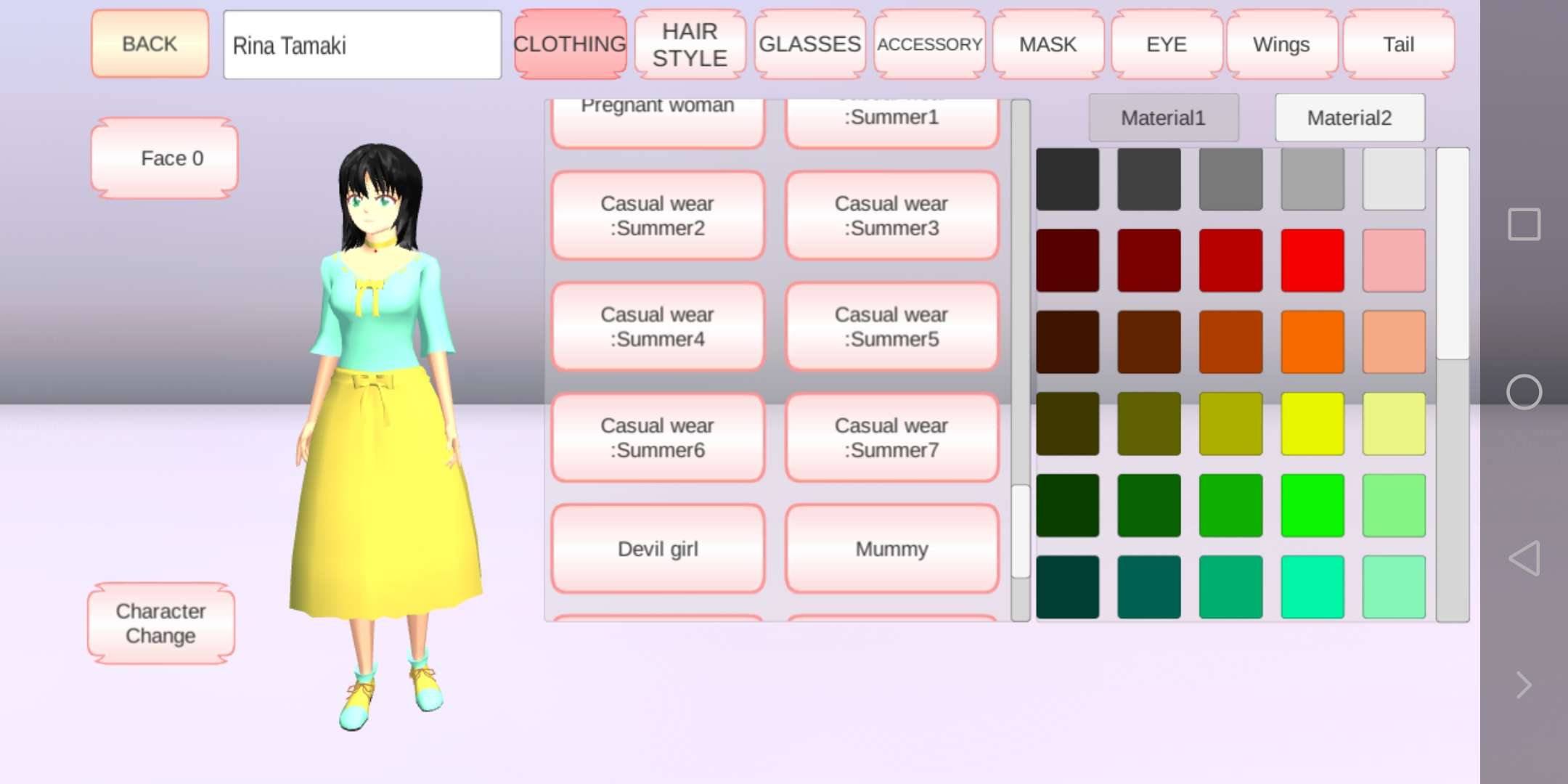Switch to the Material2 tab
This screenshot has height=784, width=1568.
(1349, 118)
